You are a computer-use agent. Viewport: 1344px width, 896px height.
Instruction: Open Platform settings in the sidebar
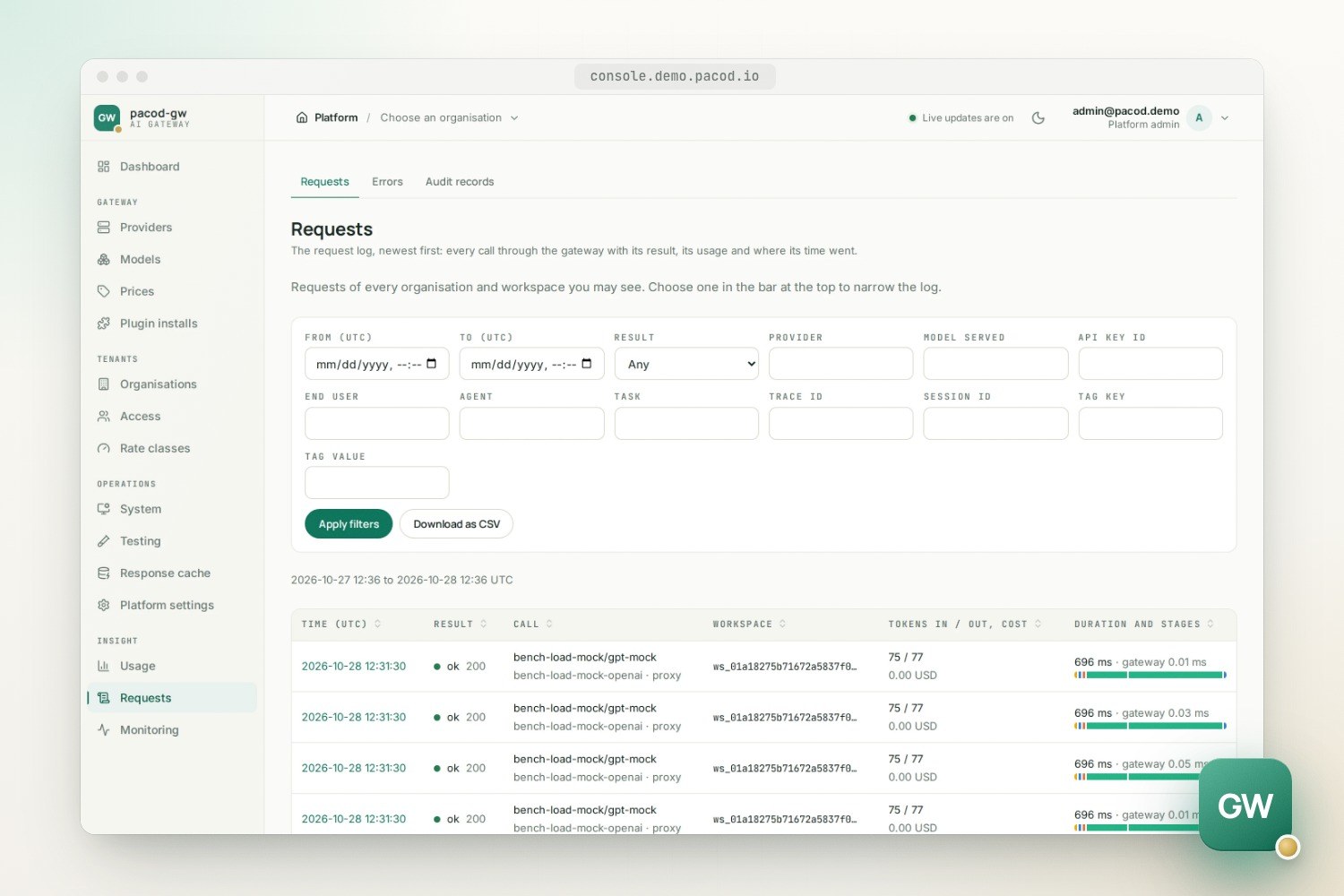(x=172, y=606)
